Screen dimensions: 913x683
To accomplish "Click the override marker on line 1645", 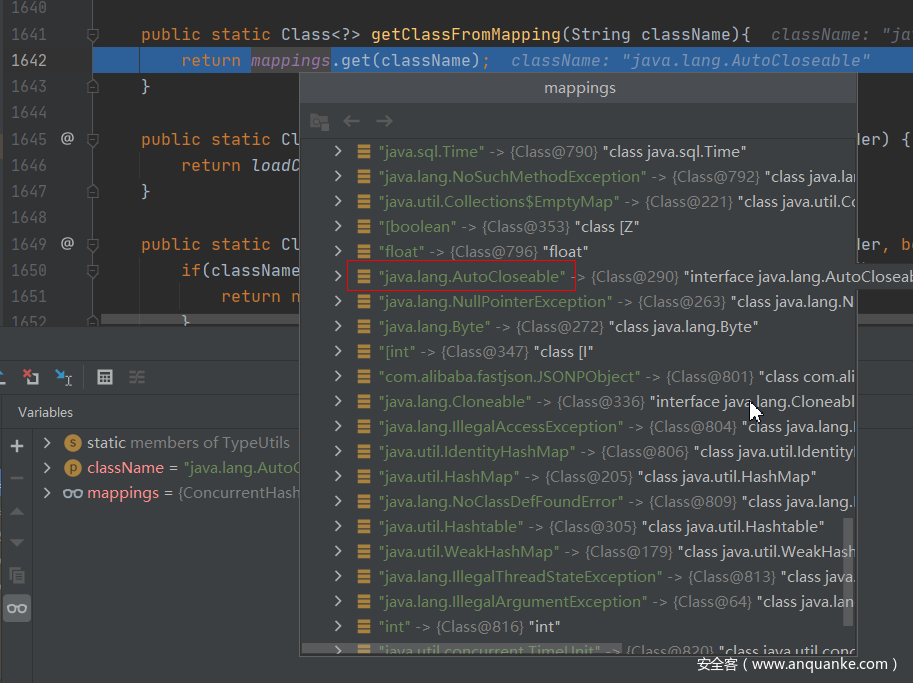I will 67,139.
